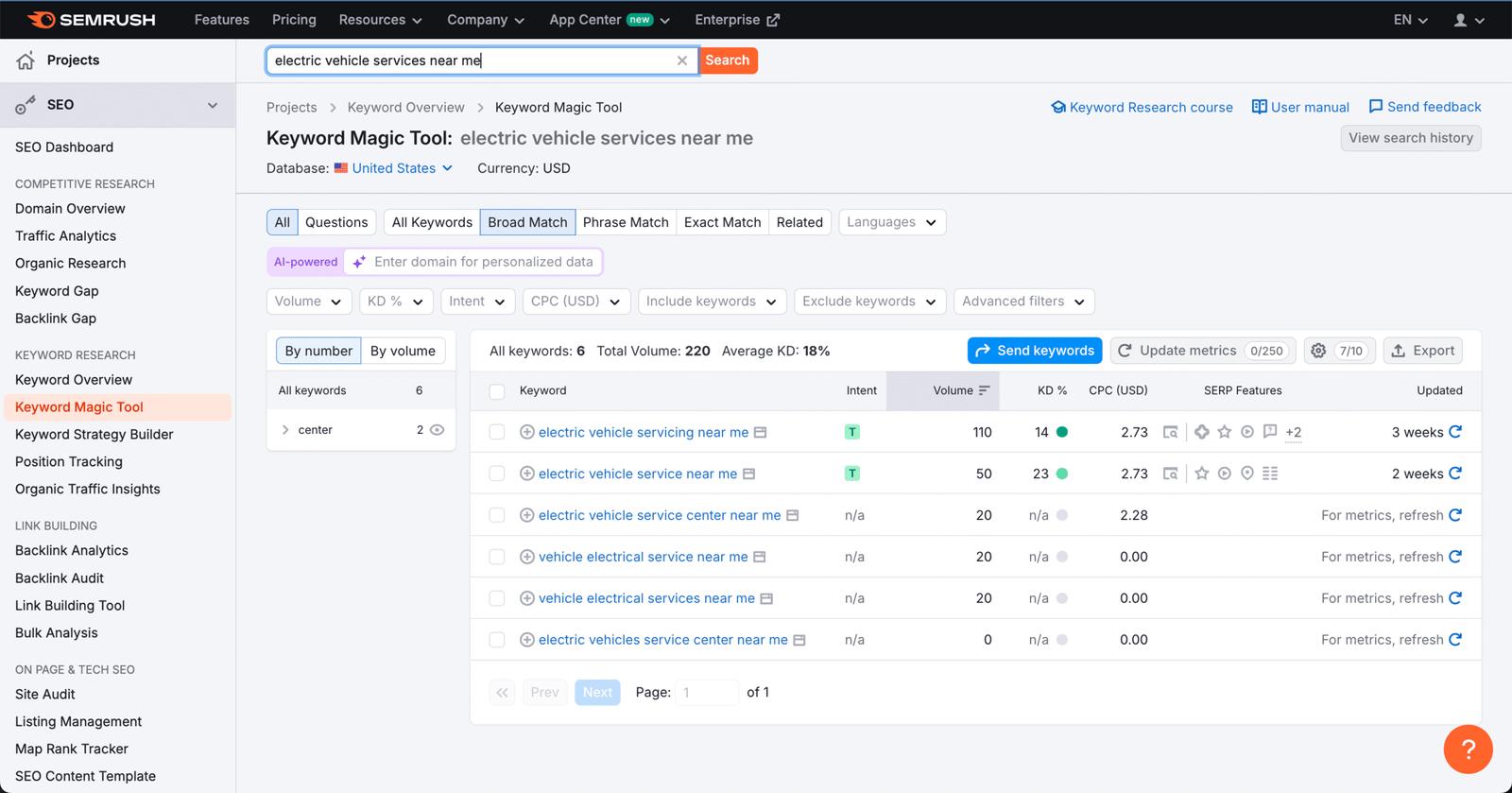Refresh metrics for vehicle electrical service near me
Screen dimensions: 1512x793
1455,557
